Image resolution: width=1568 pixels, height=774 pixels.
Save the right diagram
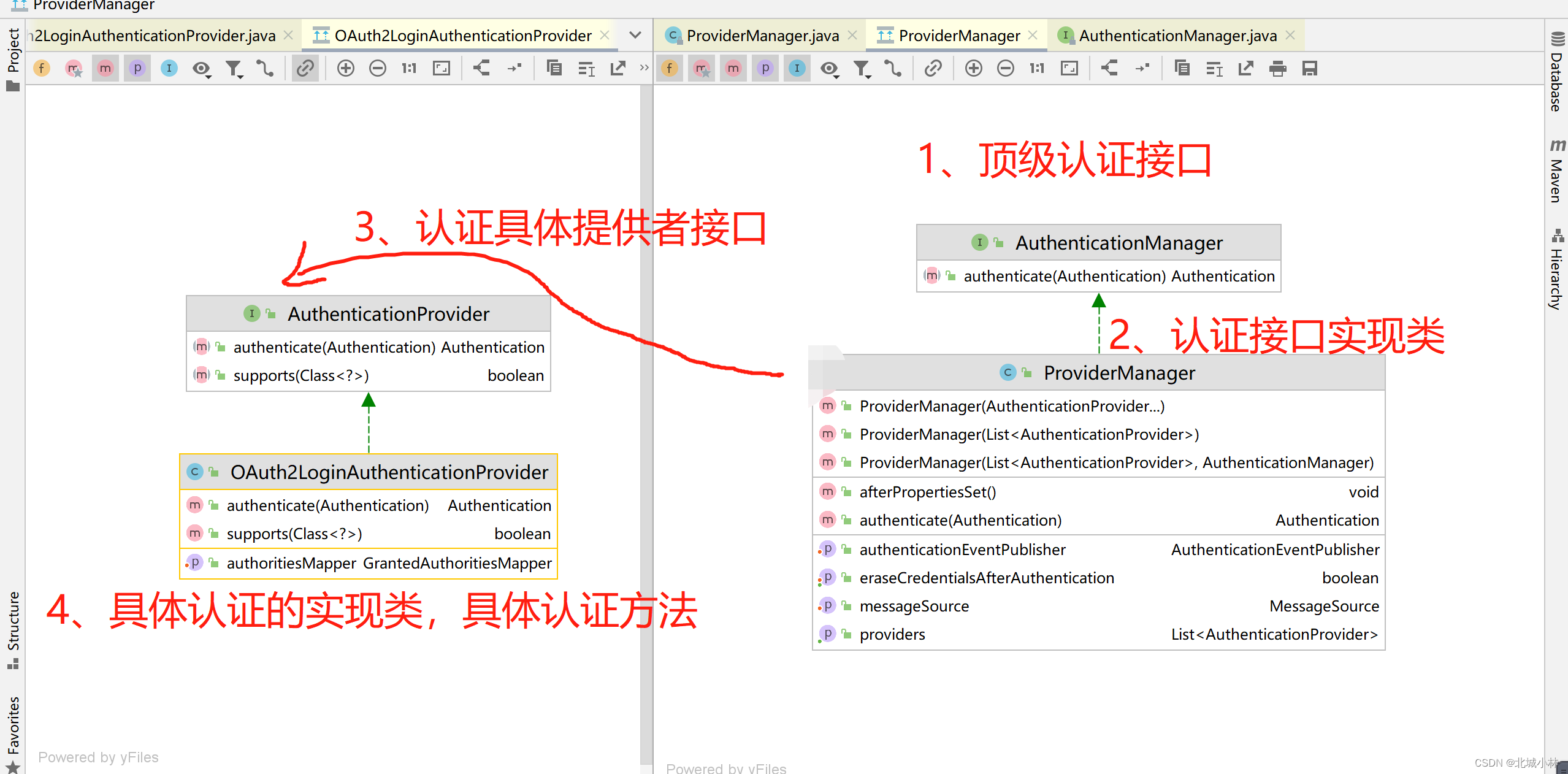pos(1310,68)
